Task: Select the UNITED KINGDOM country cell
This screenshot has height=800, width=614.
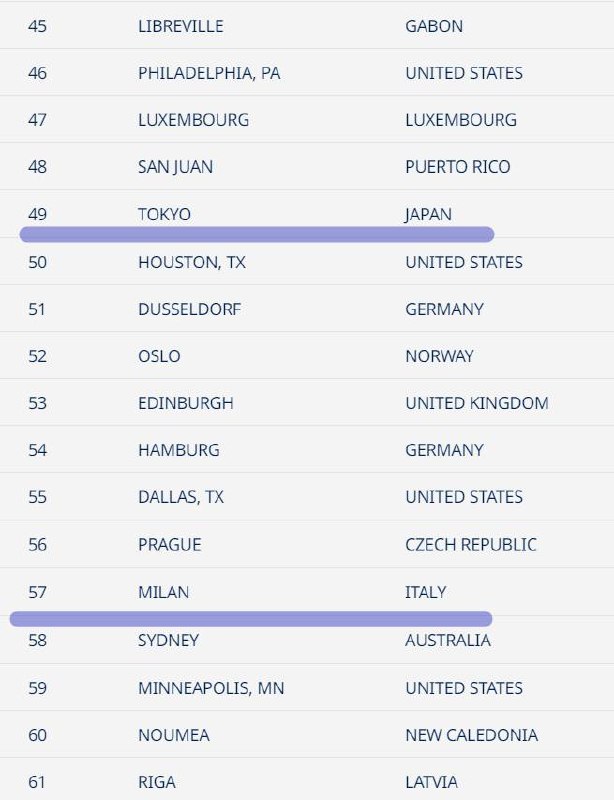Action: (x=476, y=403)
